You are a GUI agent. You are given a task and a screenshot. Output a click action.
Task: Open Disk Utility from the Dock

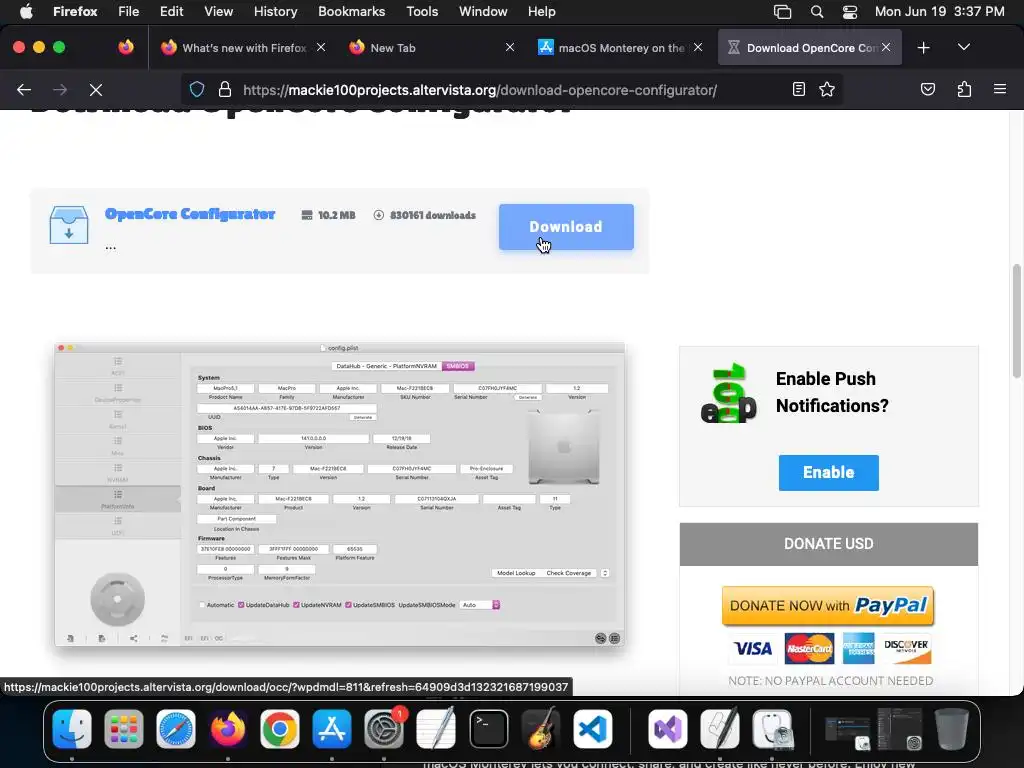[772, 728]
